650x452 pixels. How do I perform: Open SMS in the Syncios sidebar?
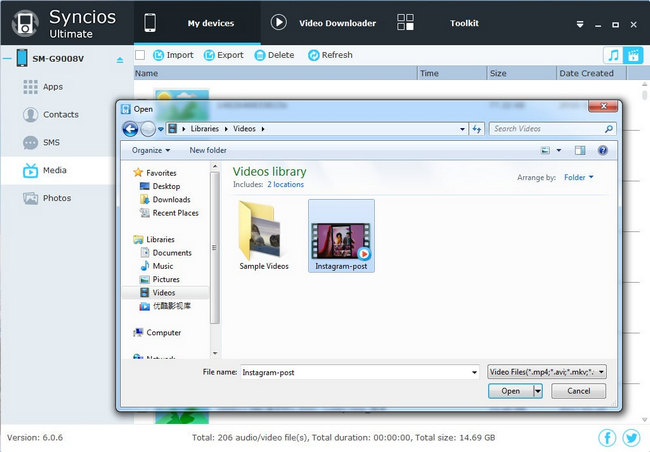coord(51,142)
